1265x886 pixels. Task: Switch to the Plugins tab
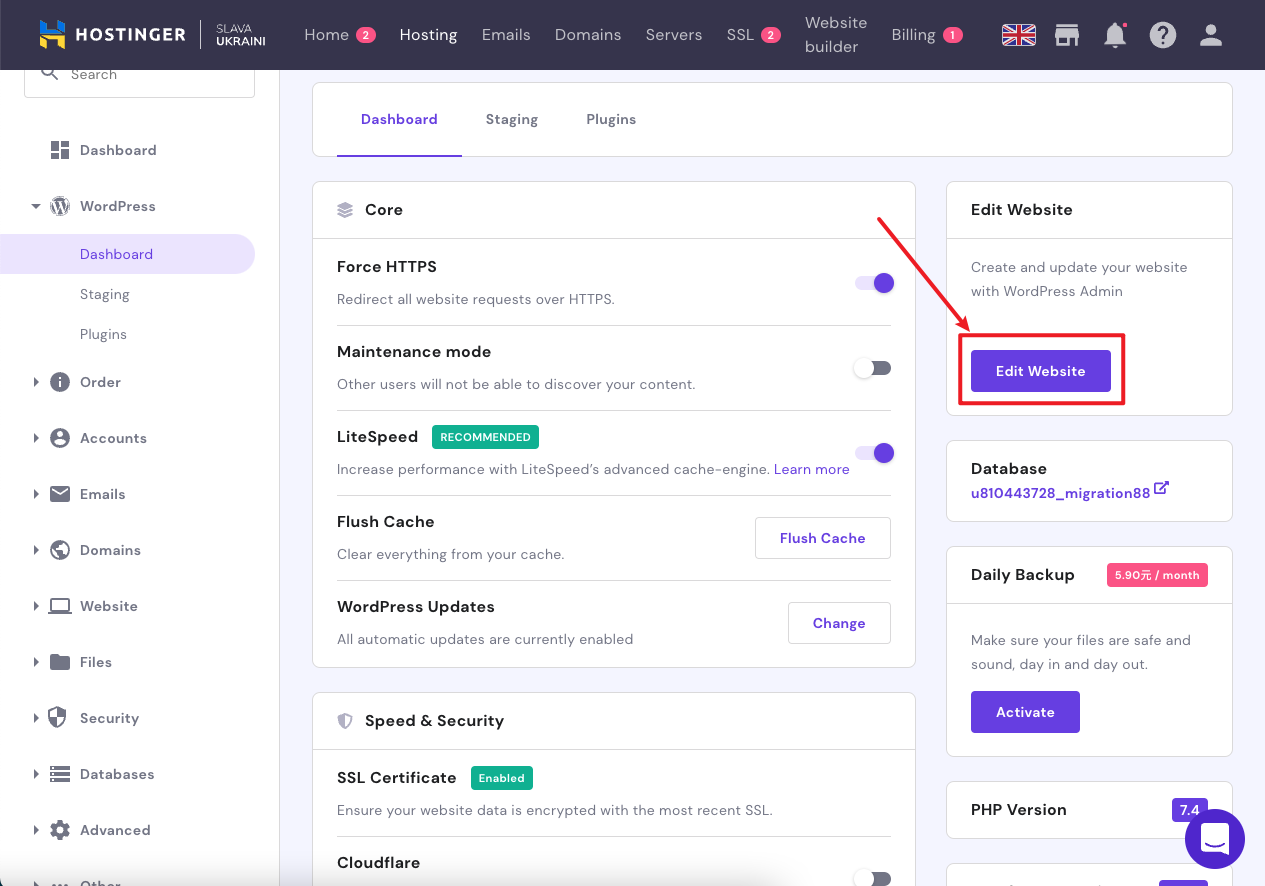point(611,119)
